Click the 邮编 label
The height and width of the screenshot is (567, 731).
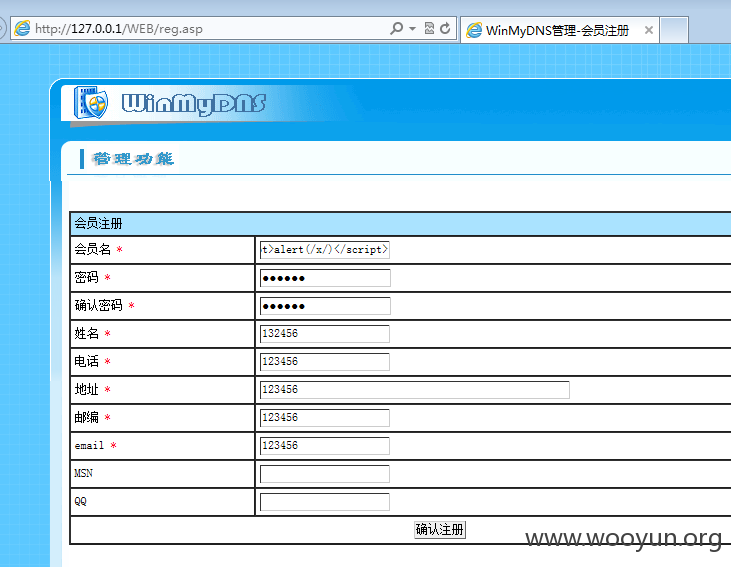(x=86, y=417)
